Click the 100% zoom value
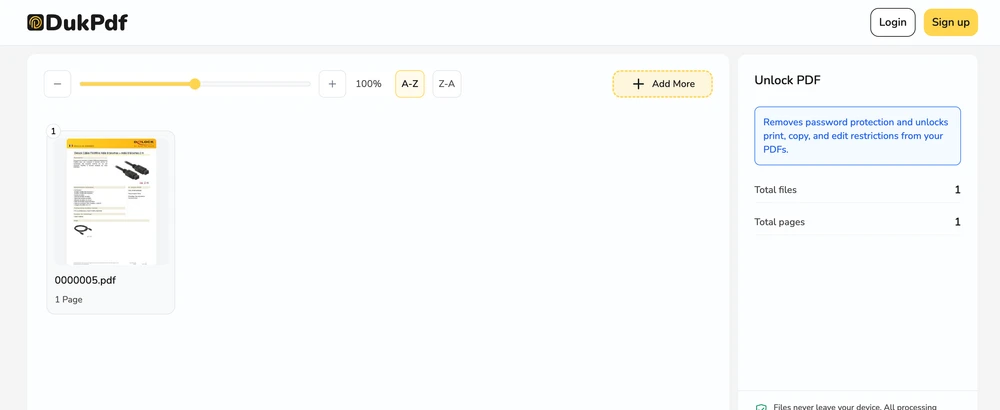 click(368, 84)
